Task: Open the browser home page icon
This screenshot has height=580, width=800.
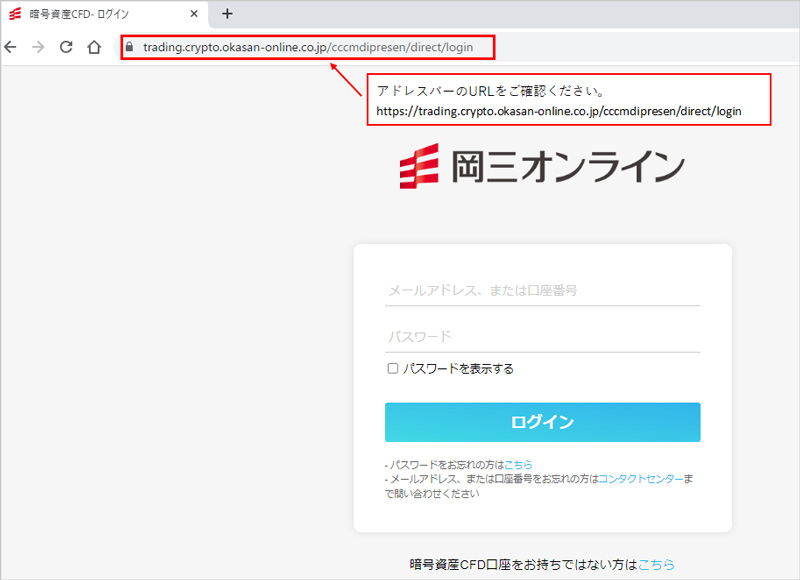Action: coord(94,47)
